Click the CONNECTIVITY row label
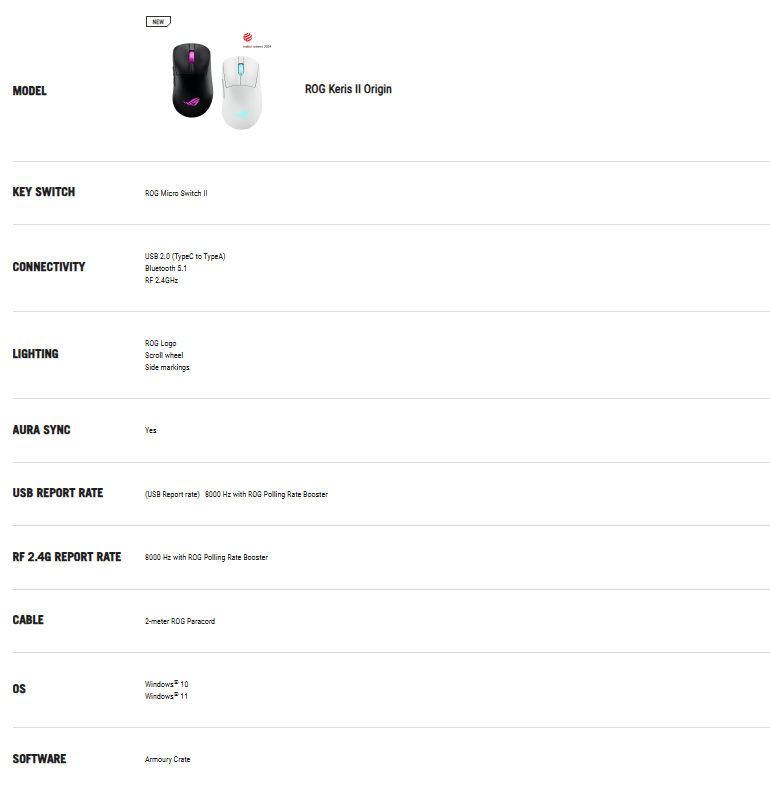This screenshot has height=791, width=770. (49, 267)
